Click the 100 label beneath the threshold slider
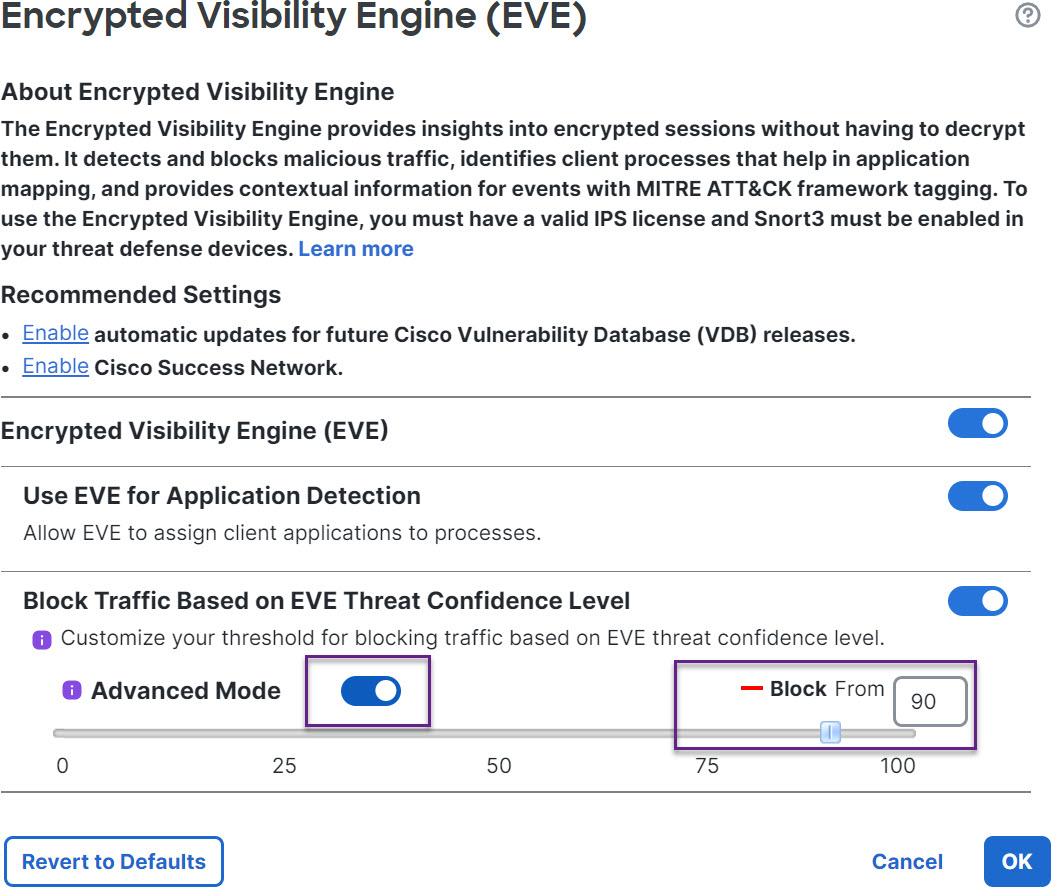 tap(897, 766)
